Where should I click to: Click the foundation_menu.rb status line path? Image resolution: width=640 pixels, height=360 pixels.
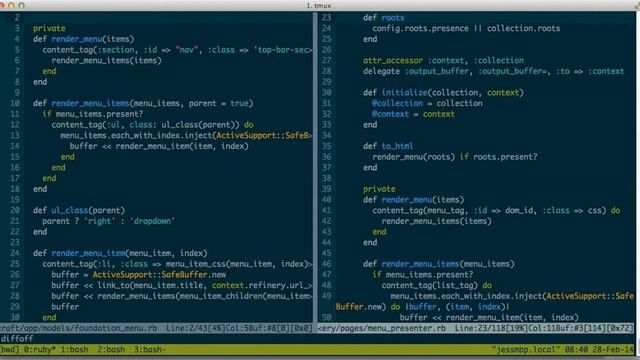pyautogui.click(x=78, y=328)
